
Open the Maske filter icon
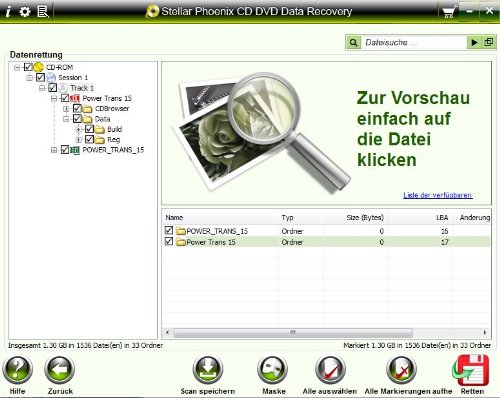tap(273, 370)
